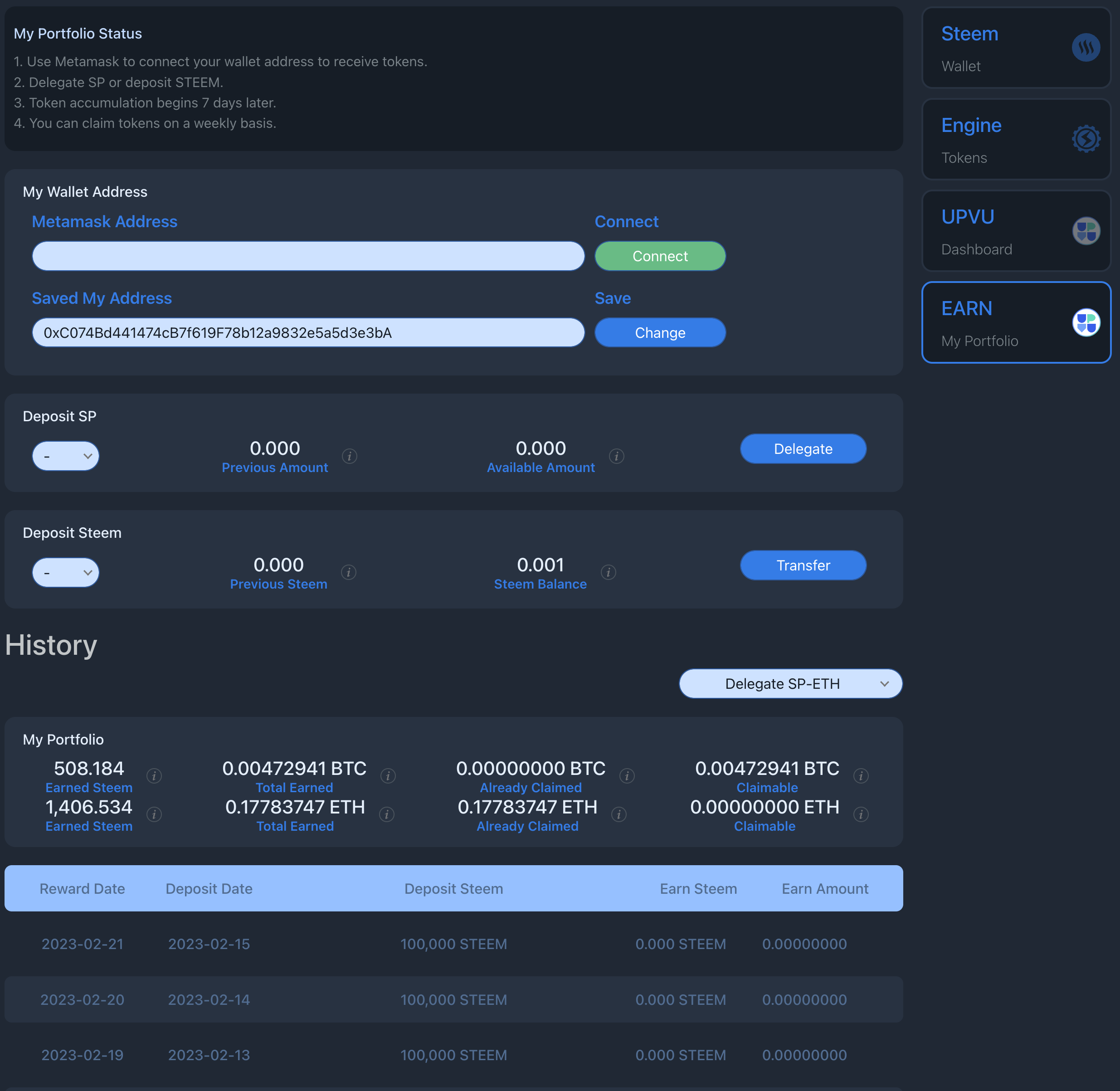The width and height of the screenshot is (1120, 1091).
Task: Click info icon beside ETH Already Claimed
Action: [619, 814]
